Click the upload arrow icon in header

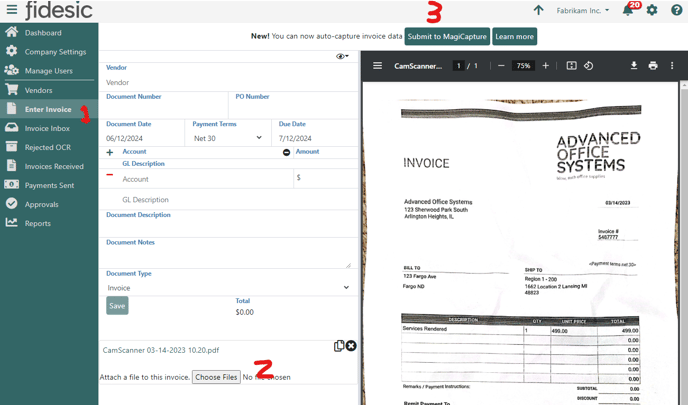coord(538,10)
